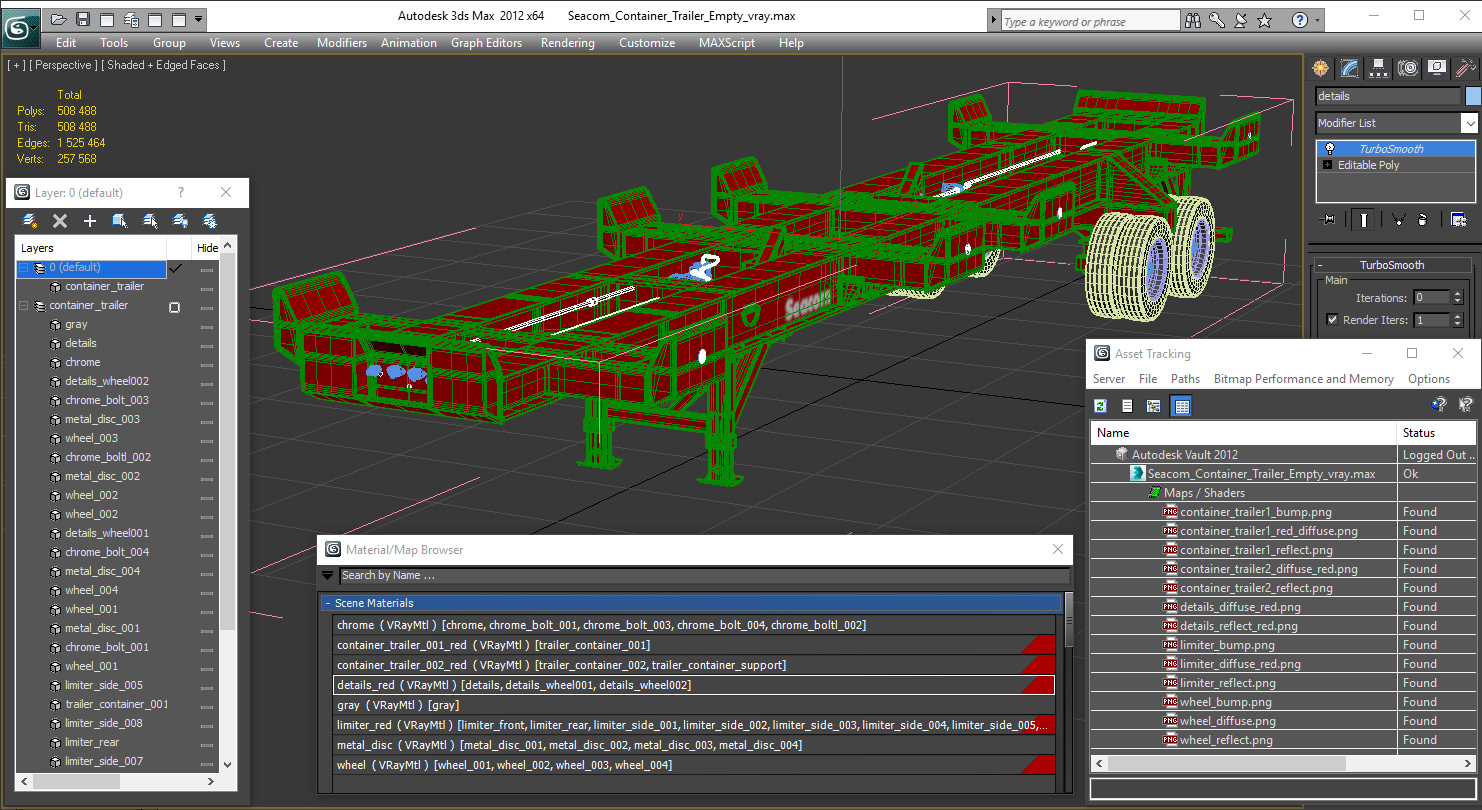
Task: Collapse the 0 (default) layer tree
Action: [x=24, y=268]
